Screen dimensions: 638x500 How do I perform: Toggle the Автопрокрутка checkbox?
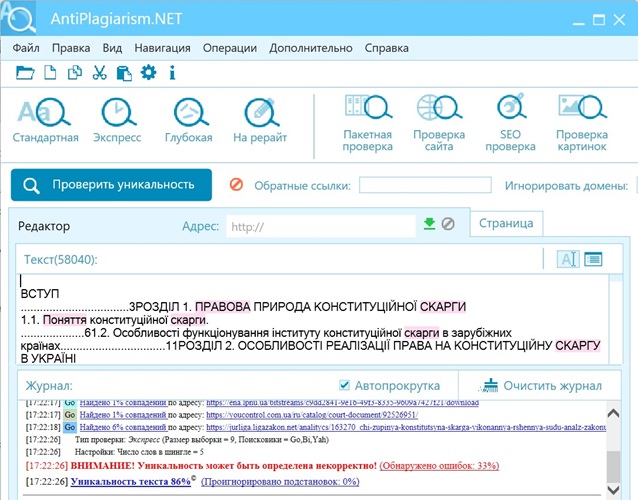click(x=344, y=385)
